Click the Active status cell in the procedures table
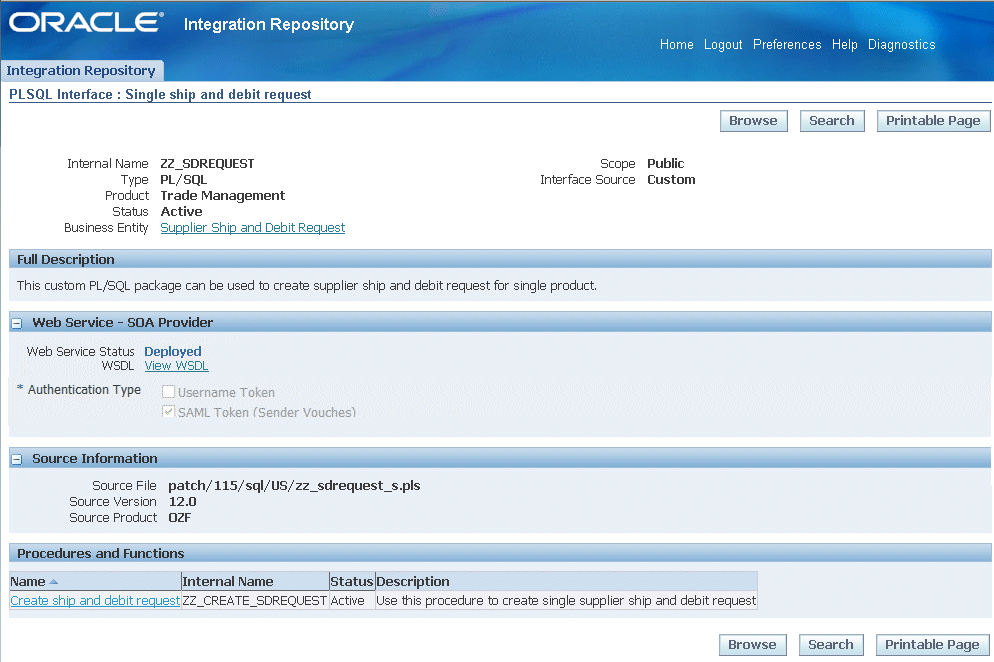The width and height of the screenshot is (994, 662). (x=352, y=600)
